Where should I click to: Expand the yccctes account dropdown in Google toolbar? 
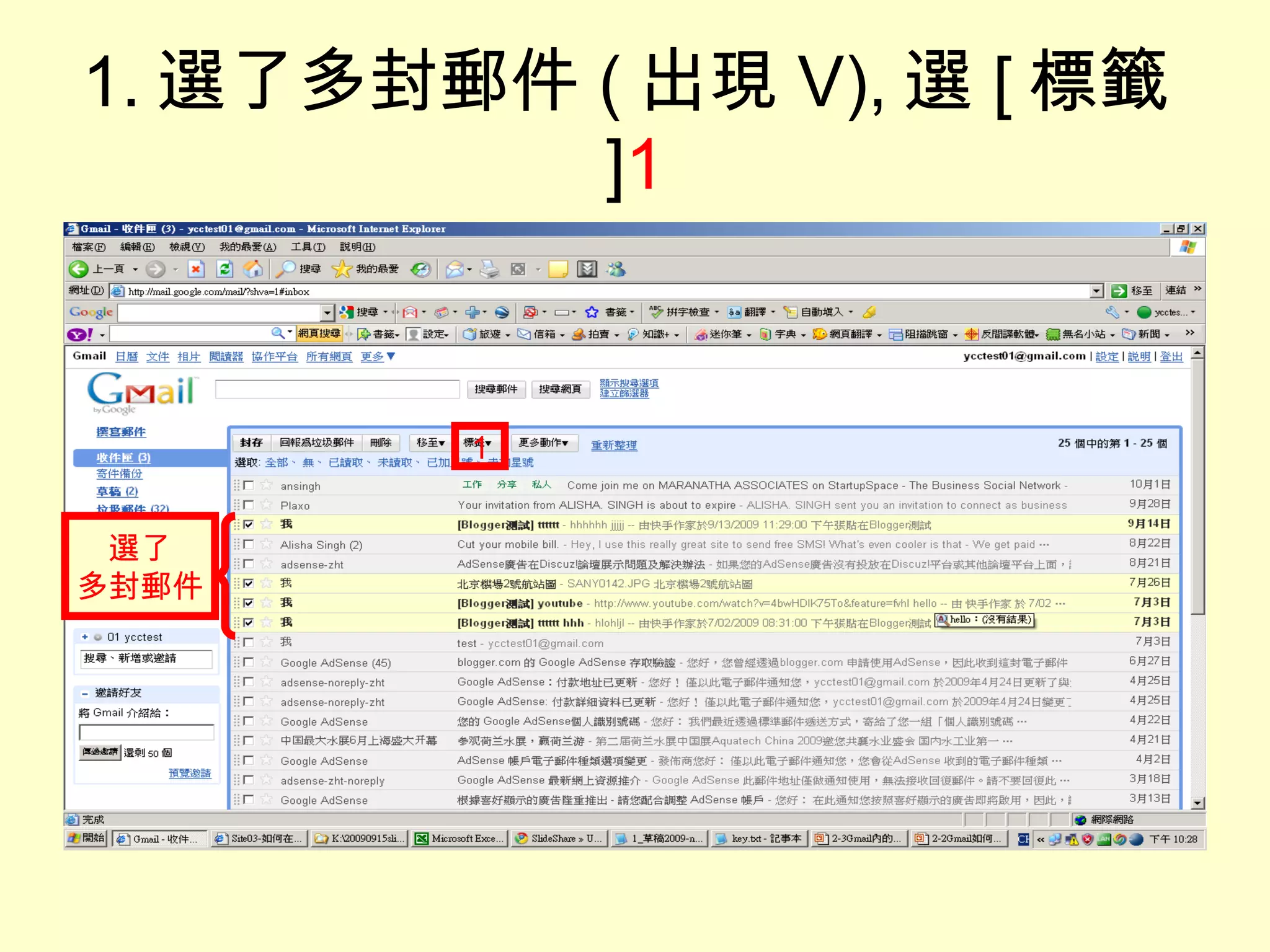point(1193,312)
